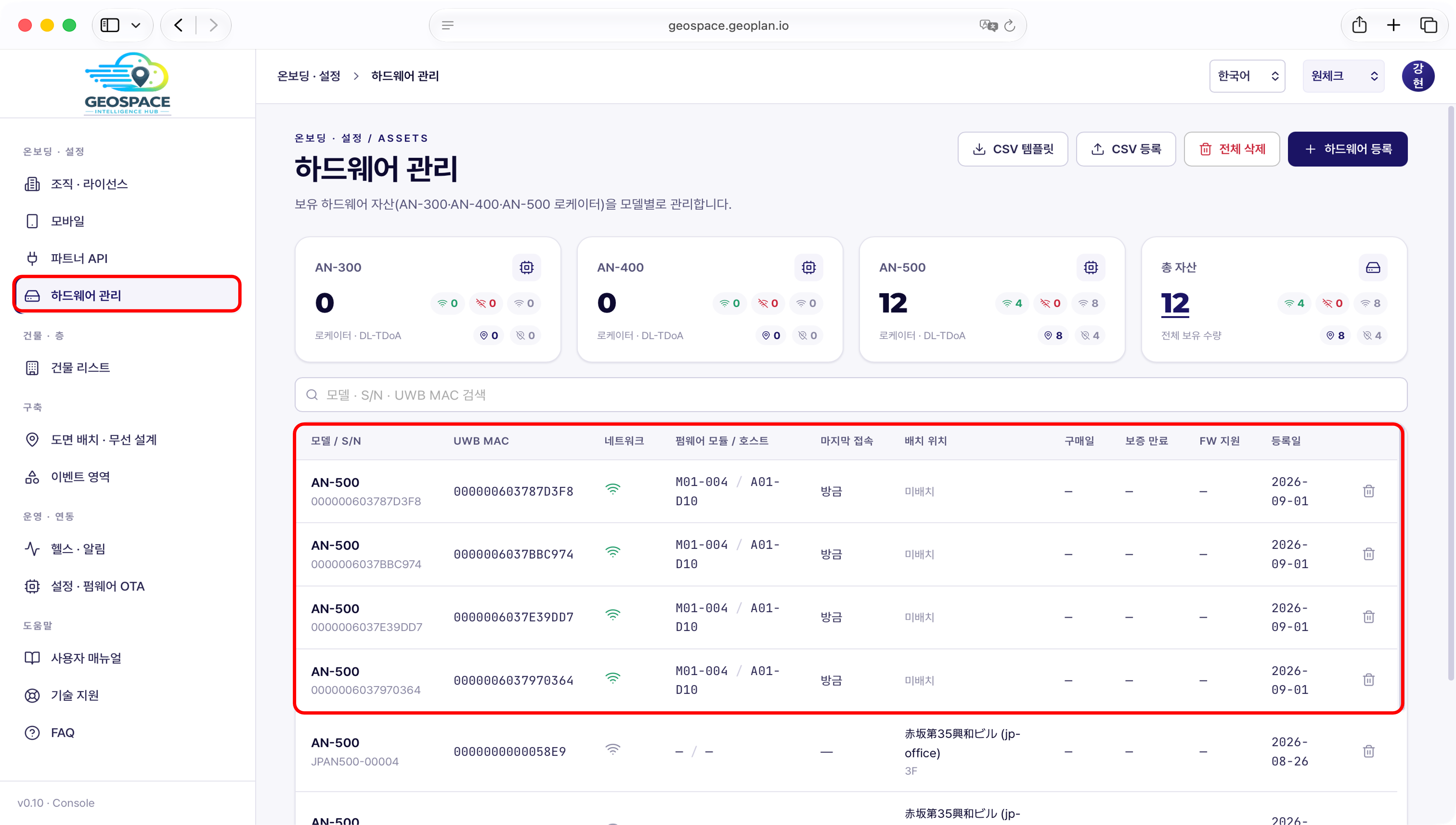Open 기술 지원 in the sidebar
Screen dimensions: 1456x825
coord(127,695)
